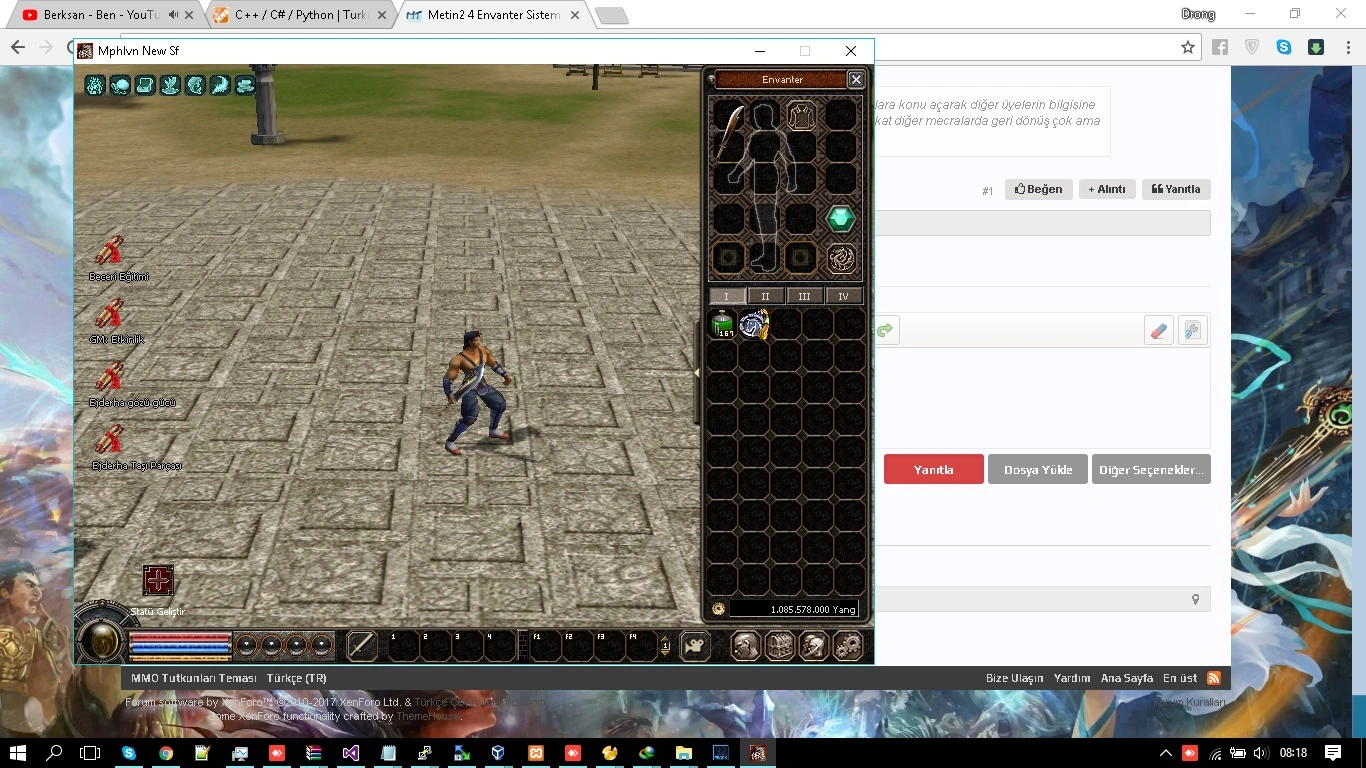The width and height of the screenshot is (1366, 768).
Task: Open the dragon soul alchemy button
Action: coord(841,259)
